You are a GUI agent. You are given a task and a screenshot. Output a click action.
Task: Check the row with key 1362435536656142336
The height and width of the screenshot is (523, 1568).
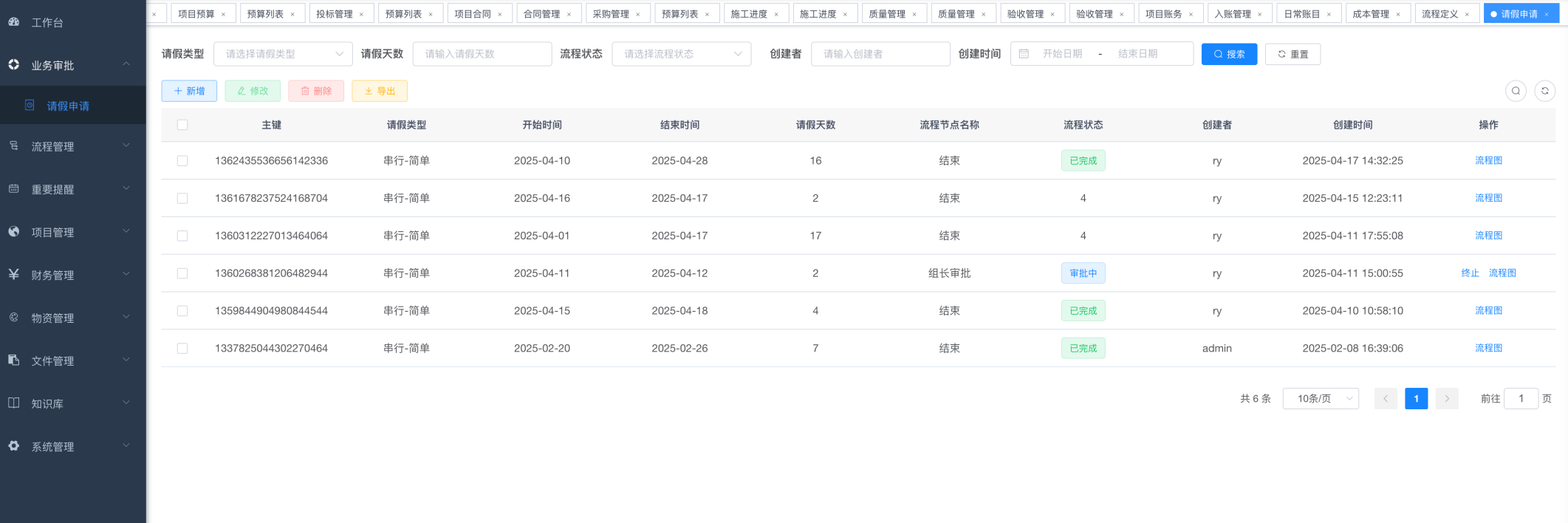182,161
